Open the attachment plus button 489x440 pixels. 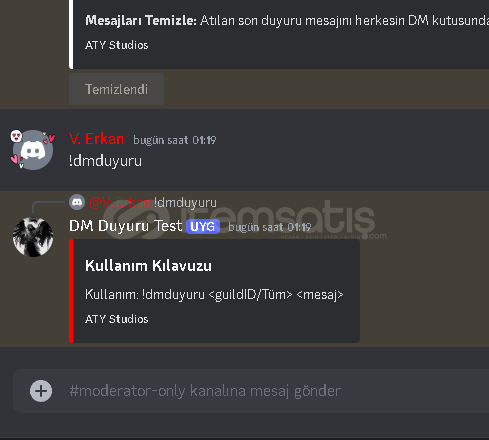pyautogui.click(x=41, y=391)
